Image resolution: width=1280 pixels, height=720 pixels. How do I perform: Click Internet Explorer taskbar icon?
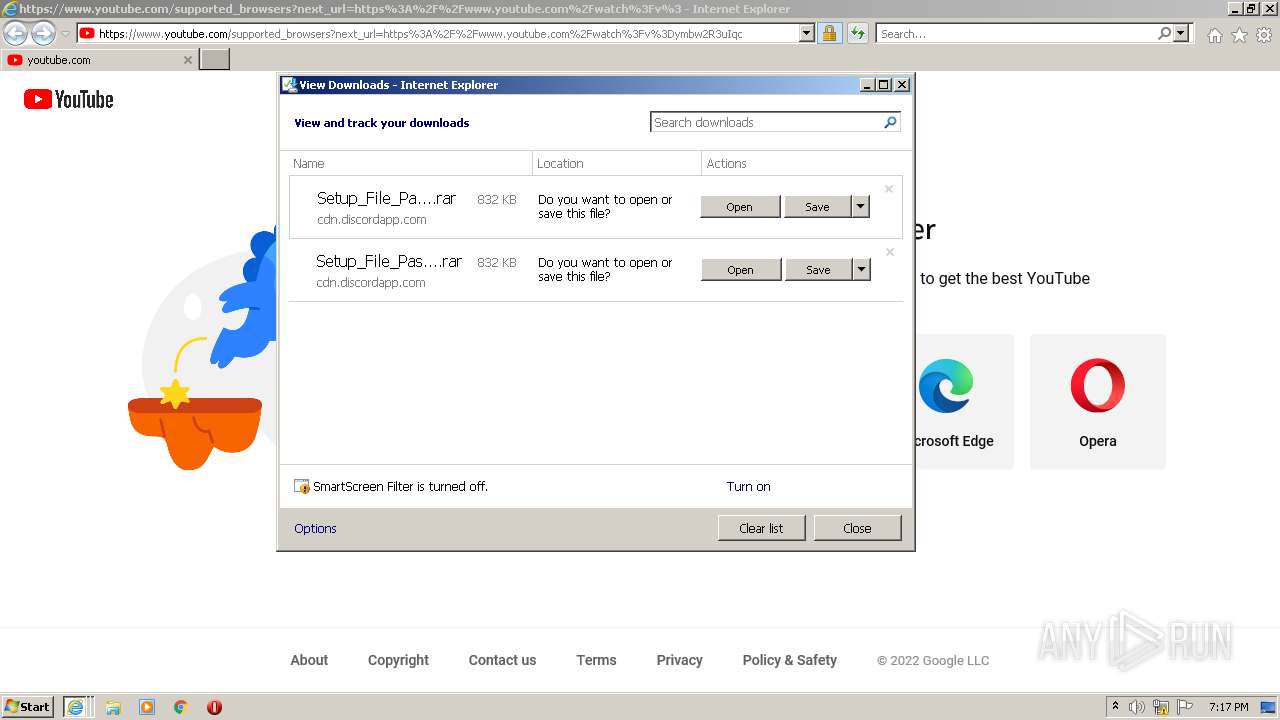(77, 707)
